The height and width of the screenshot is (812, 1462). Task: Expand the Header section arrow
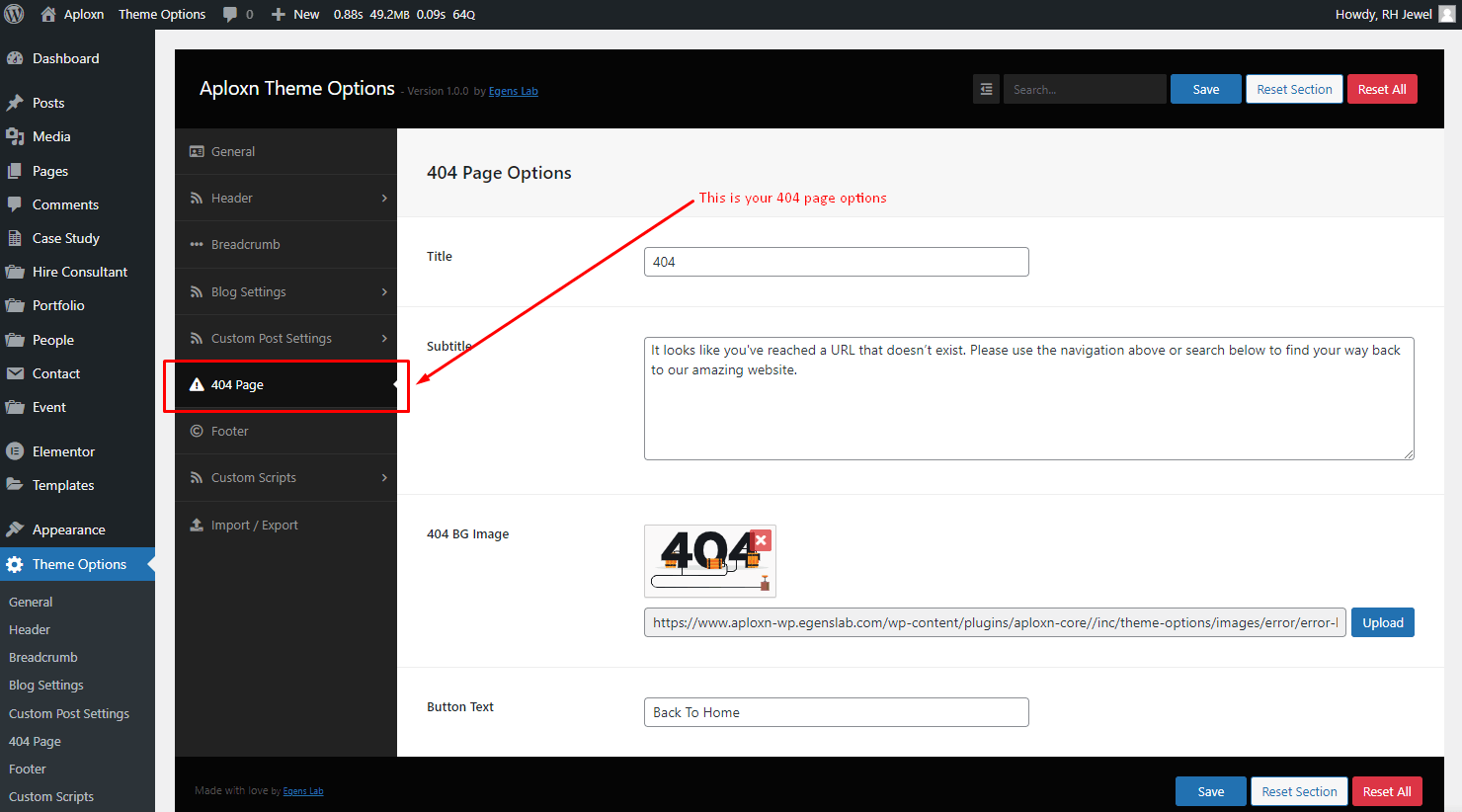[384, 198]
